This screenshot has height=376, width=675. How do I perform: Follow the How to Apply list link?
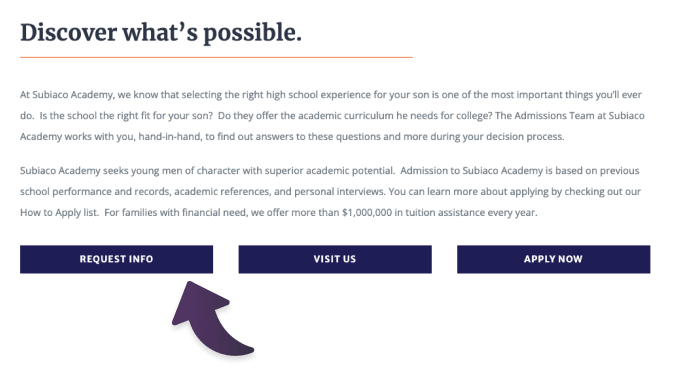coord(59,213)
